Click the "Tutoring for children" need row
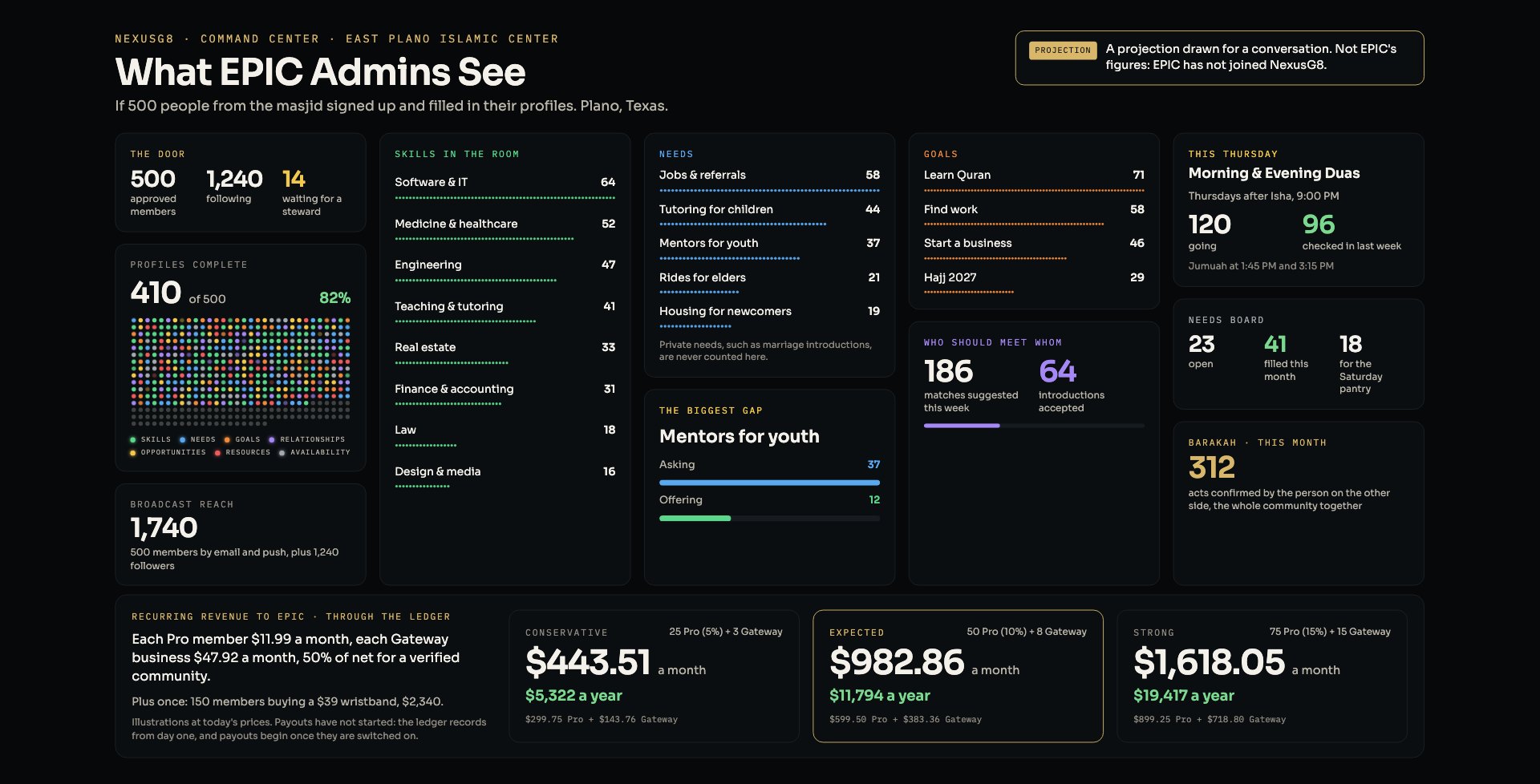This screenshot has height=784, width=1540. coord(769,214)
